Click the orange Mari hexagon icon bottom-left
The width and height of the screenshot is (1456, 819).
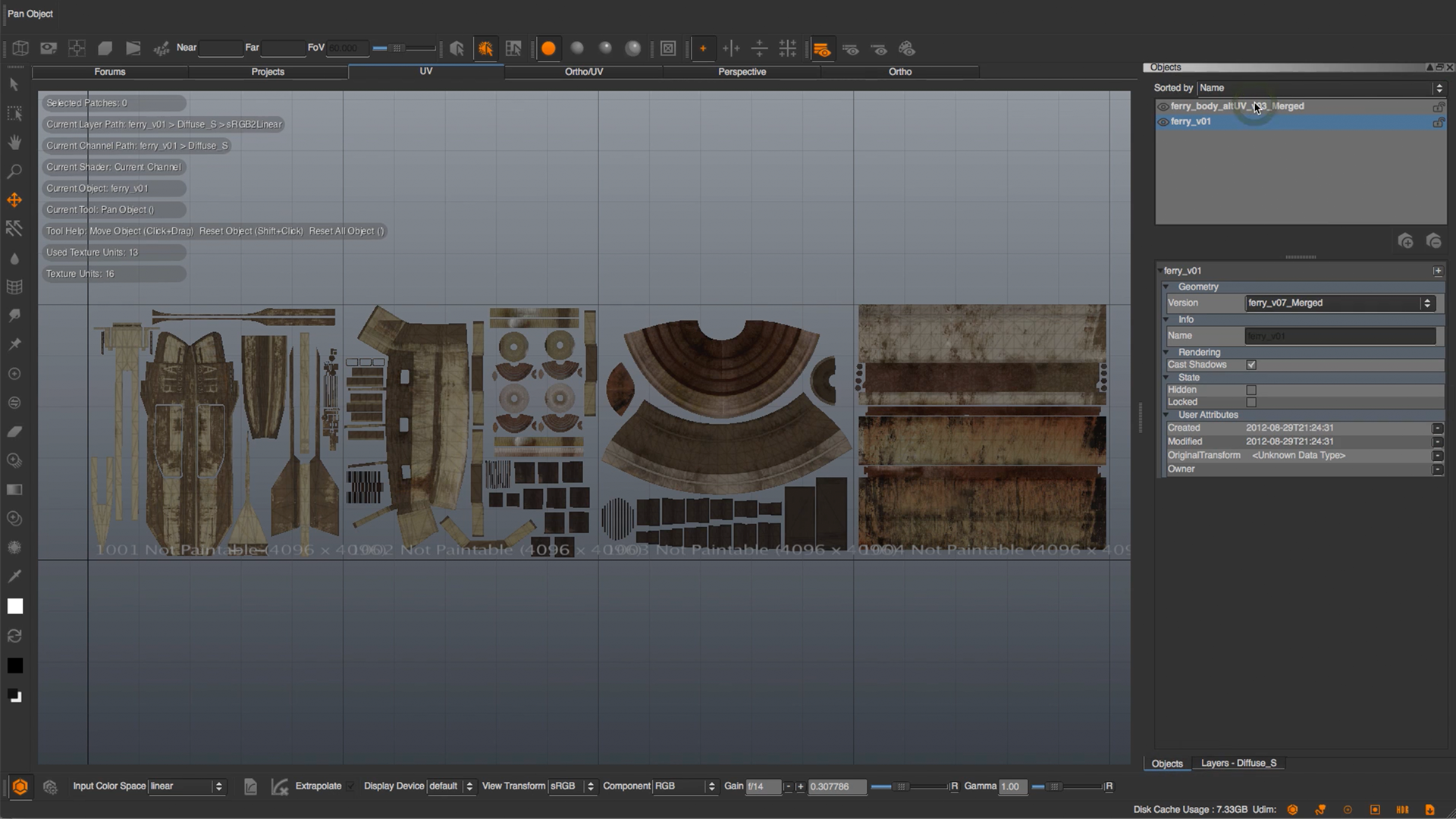[x=20, y=787]
